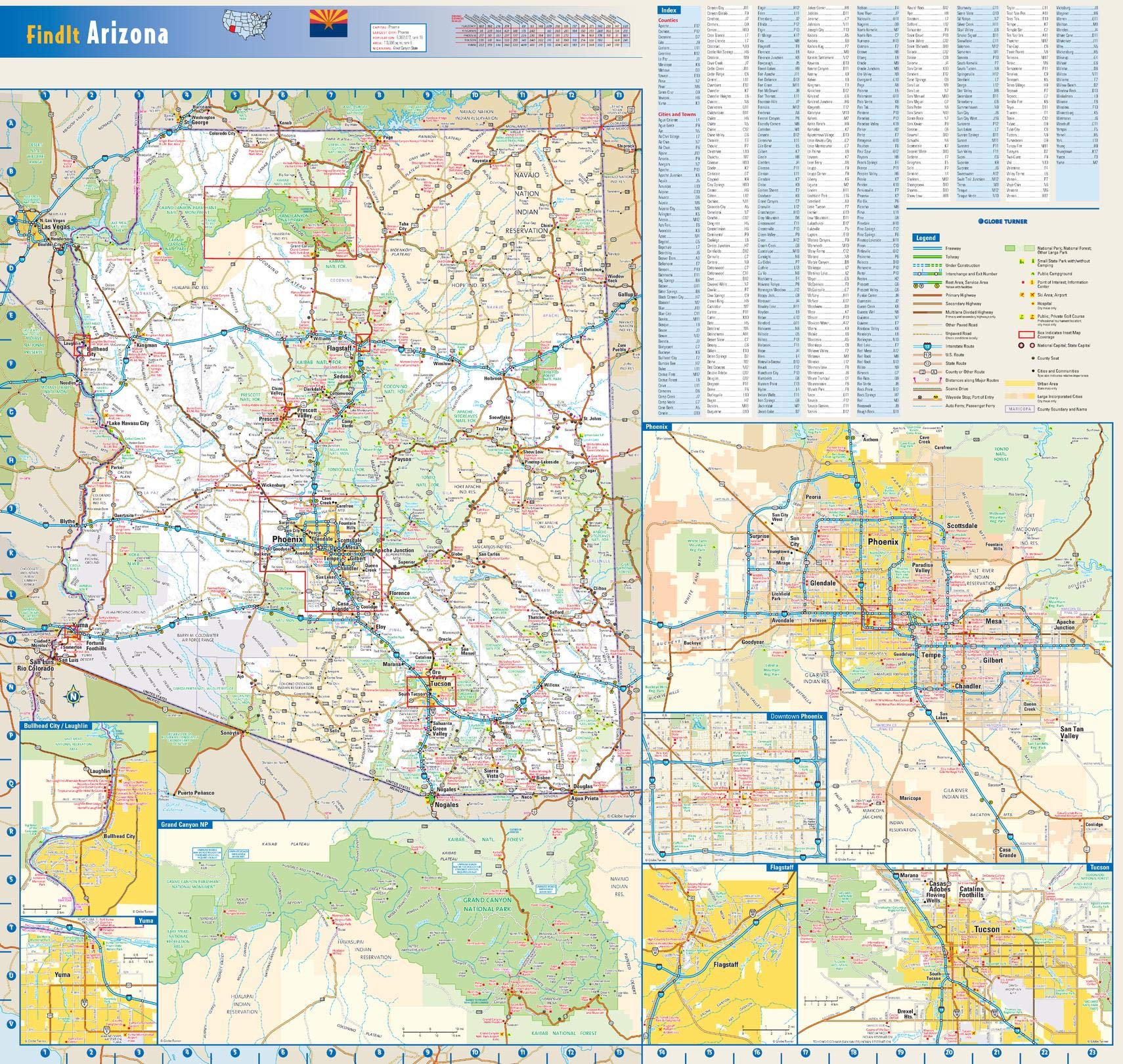The image size is (1123, 1064).
Task: Click the National Capital star symbol in Legend
Action: (1022, 345)
